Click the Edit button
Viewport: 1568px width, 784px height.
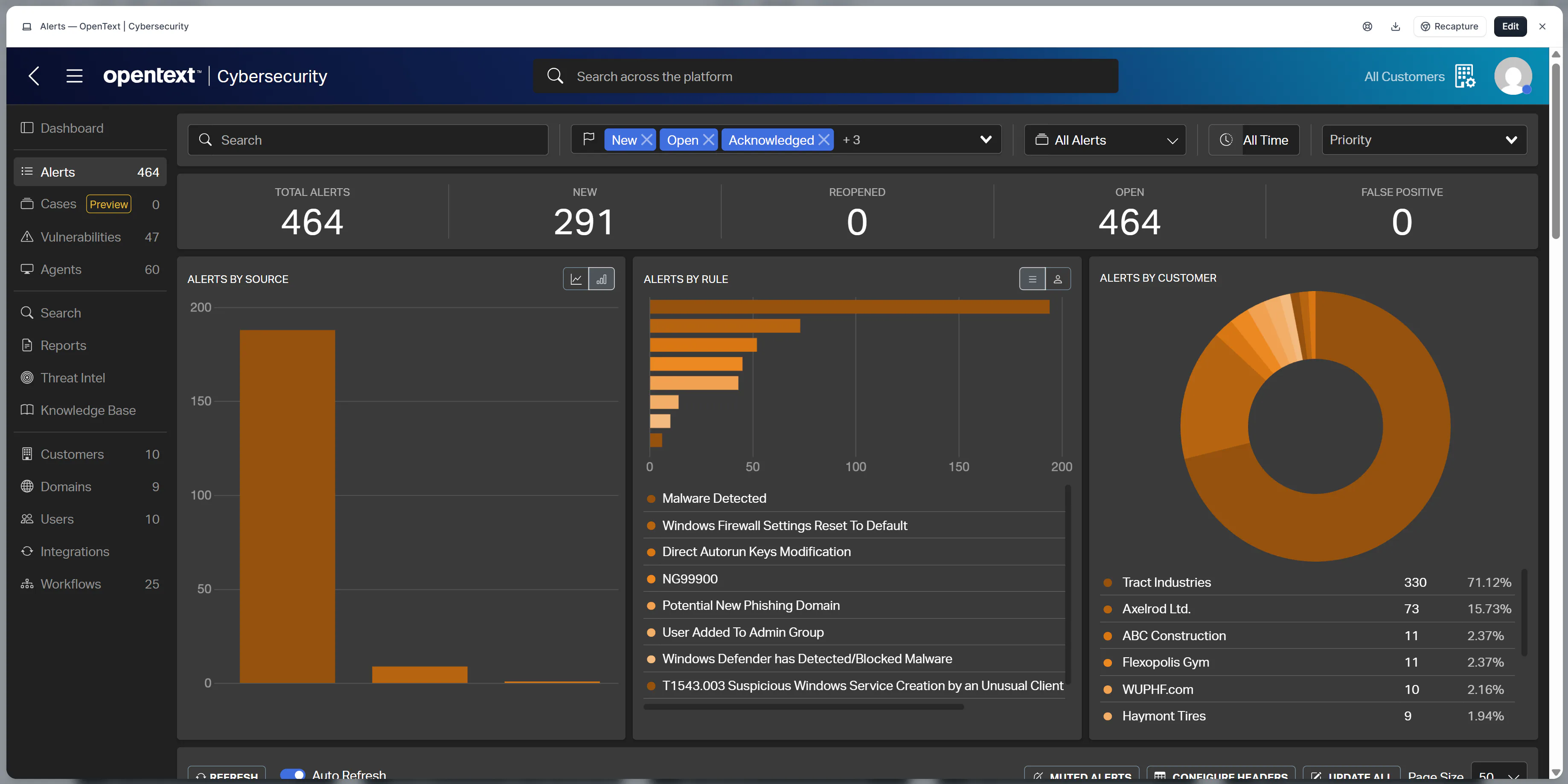1510,26
